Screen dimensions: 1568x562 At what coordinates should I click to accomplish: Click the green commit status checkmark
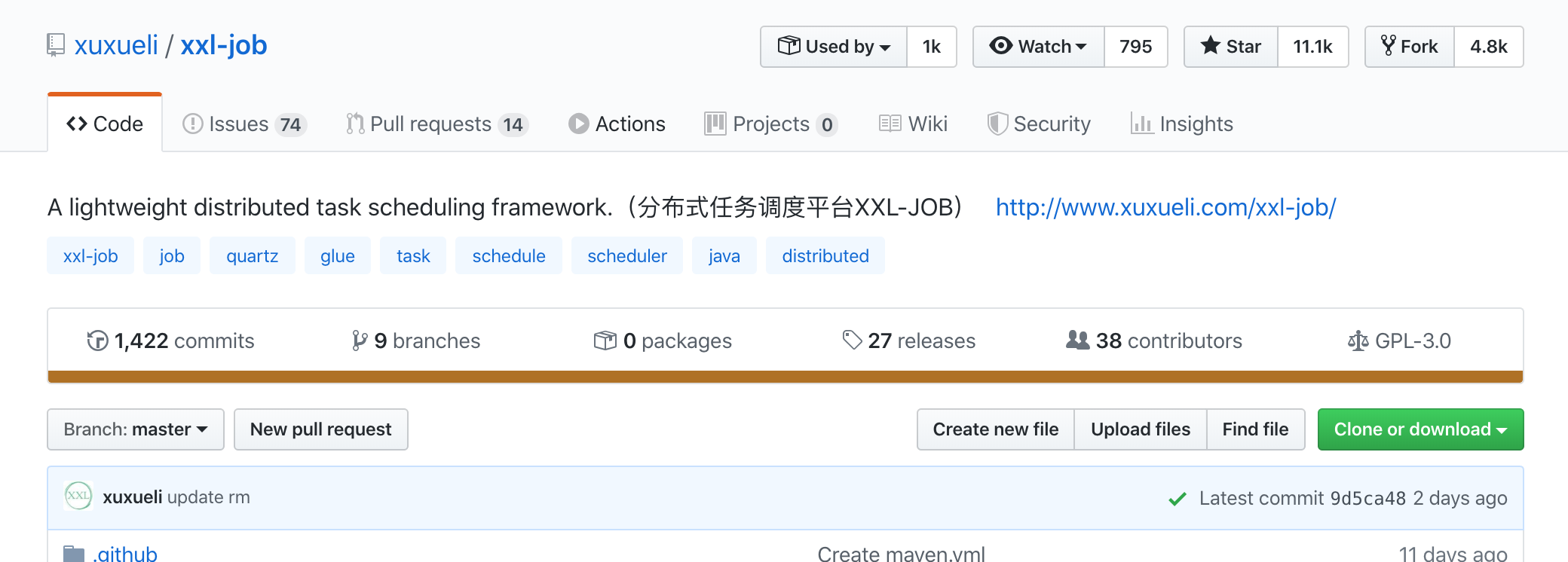pyautogui.click(x=1178, y=499)
